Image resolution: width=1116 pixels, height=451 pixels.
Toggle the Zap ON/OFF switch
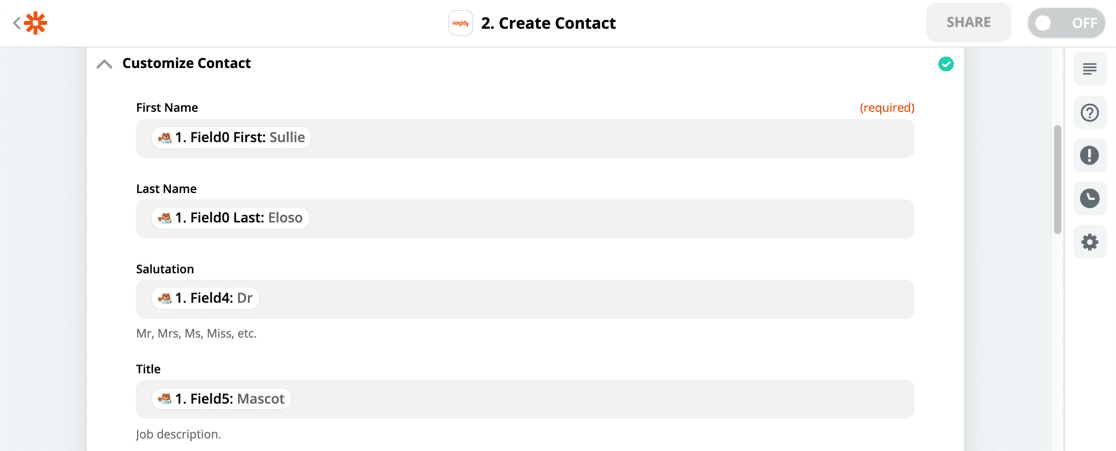point(1065,23)
